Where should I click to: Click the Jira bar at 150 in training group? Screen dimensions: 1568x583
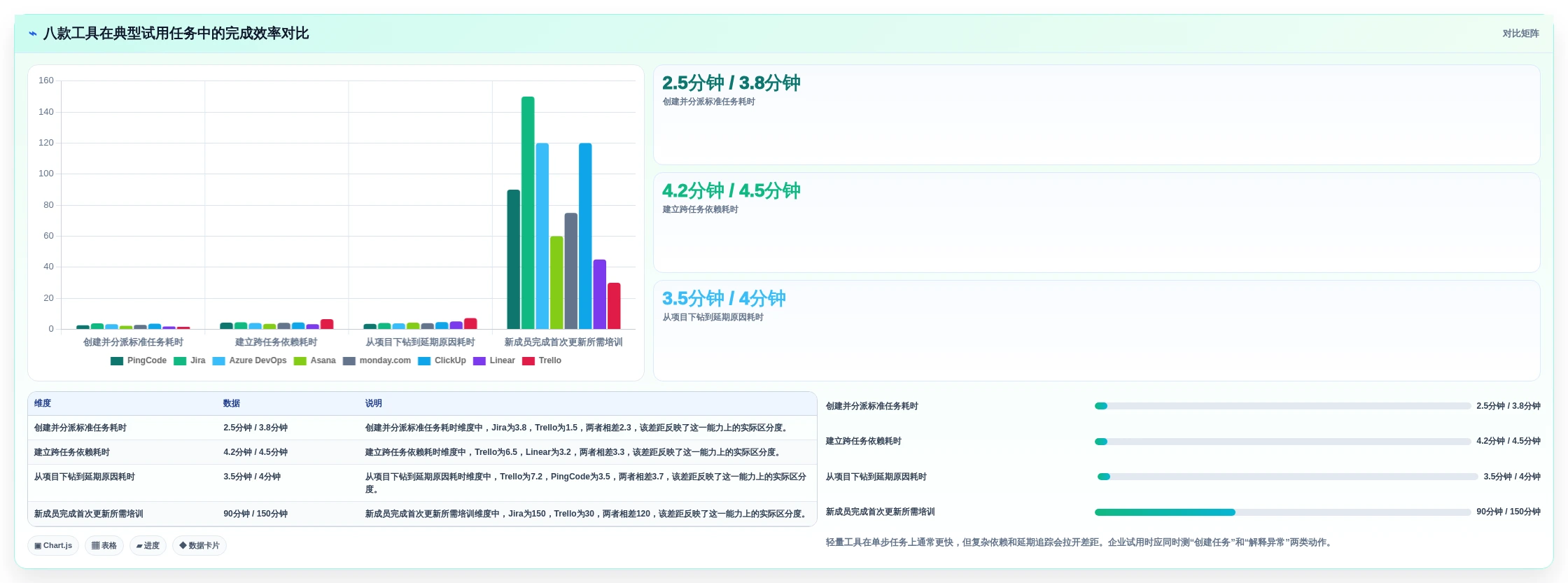tap(528, 213)
